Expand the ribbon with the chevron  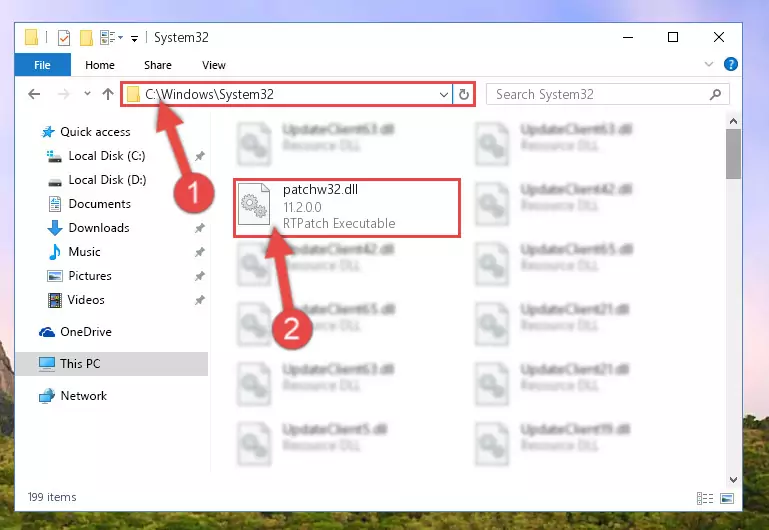709,64
